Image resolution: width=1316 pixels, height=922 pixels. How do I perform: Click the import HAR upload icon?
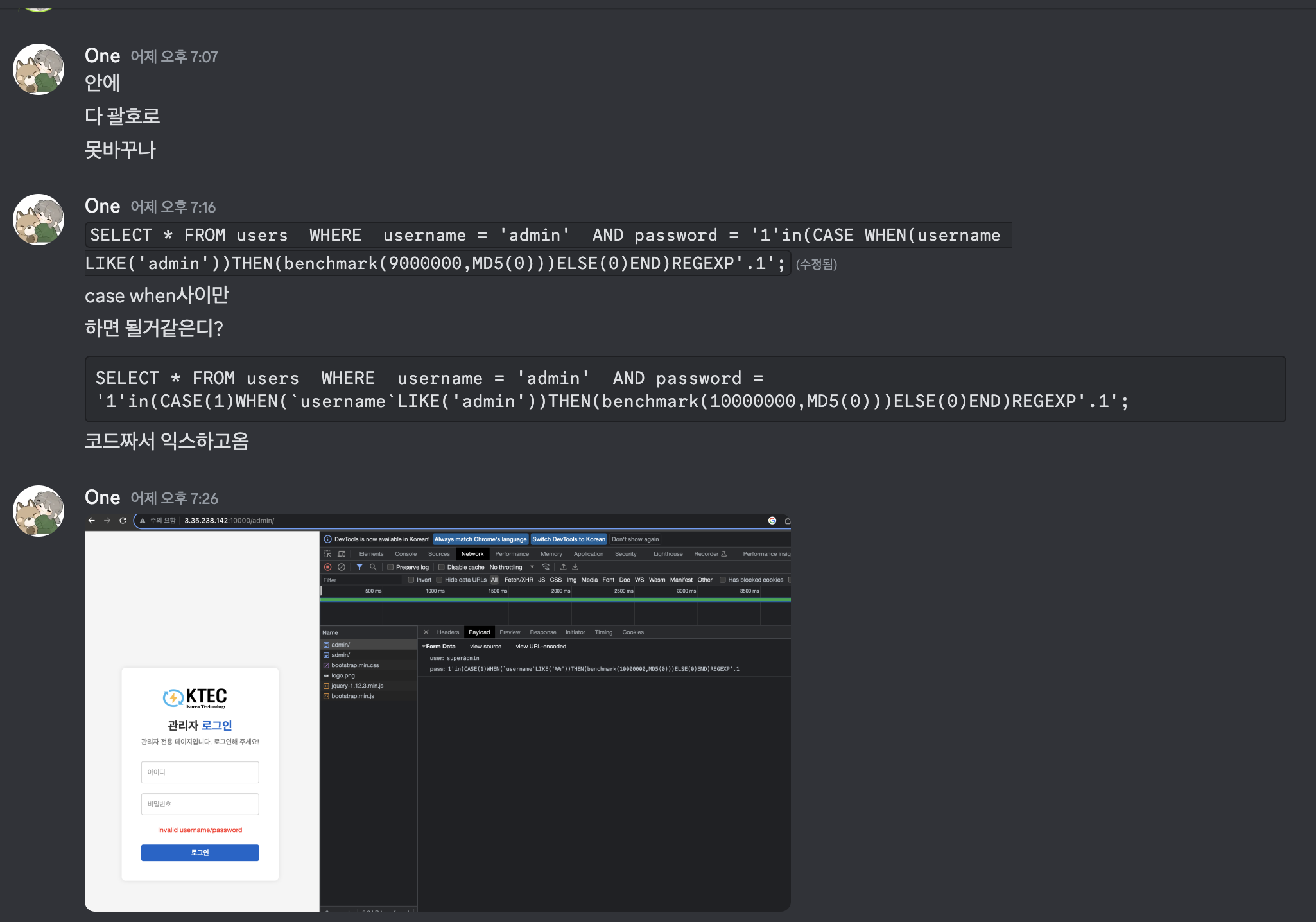pos(563,567)
